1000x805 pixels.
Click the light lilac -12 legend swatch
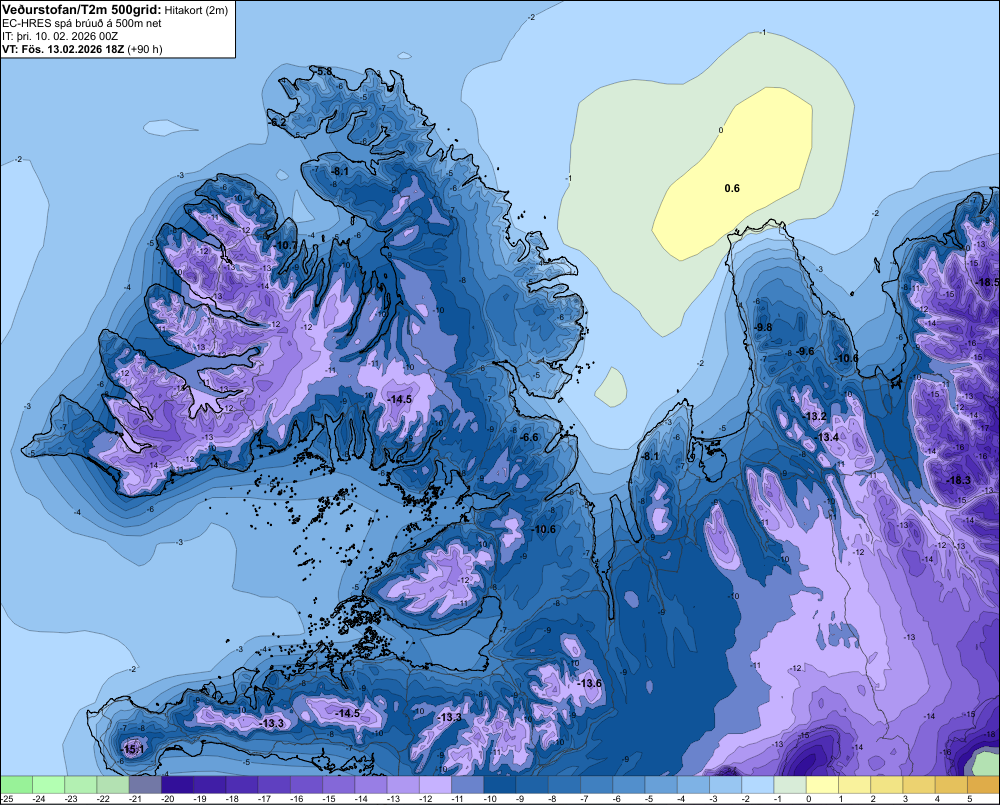coord(436,785)
